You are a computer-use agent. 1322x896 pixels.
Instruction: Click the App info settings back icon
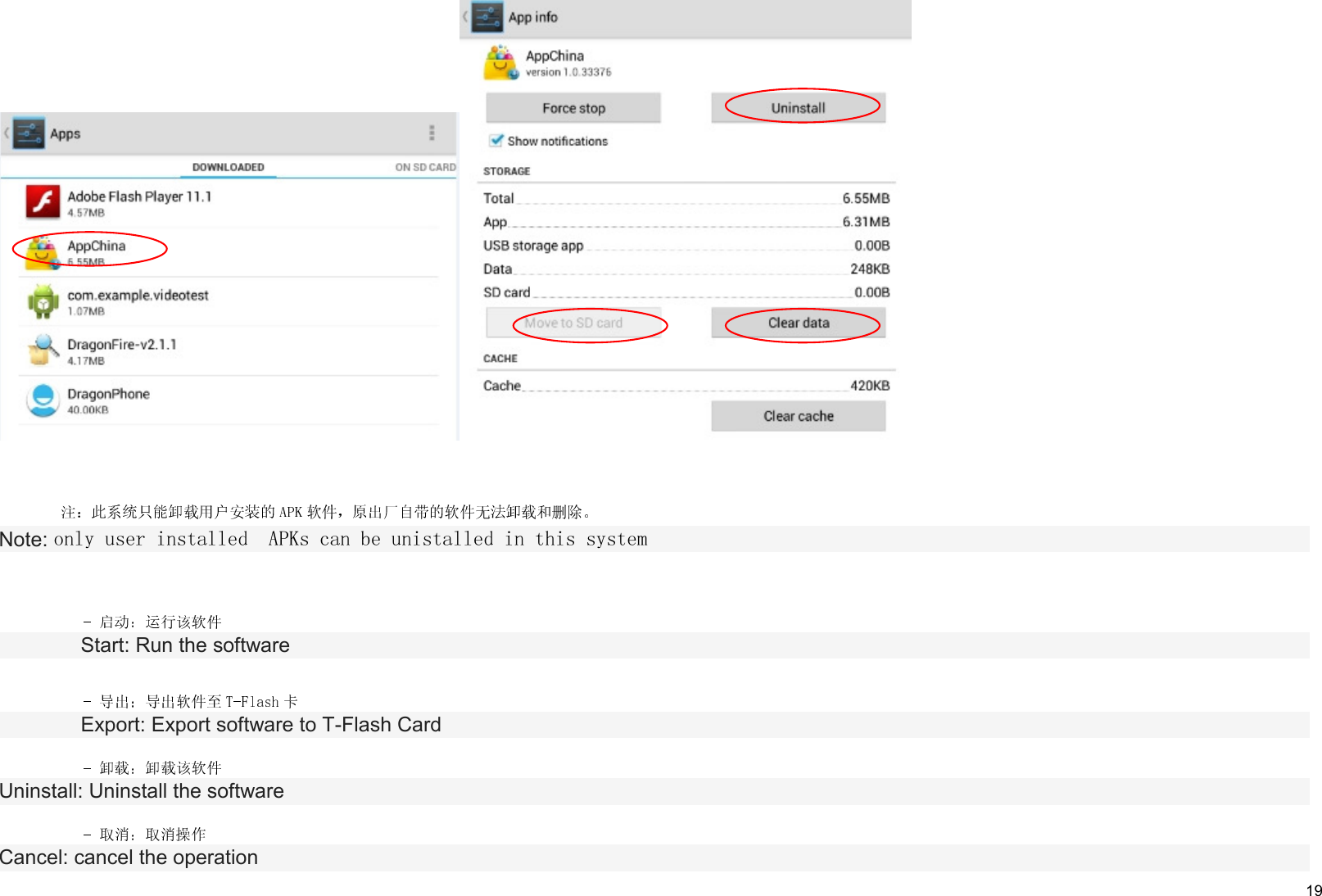point(483,16)
